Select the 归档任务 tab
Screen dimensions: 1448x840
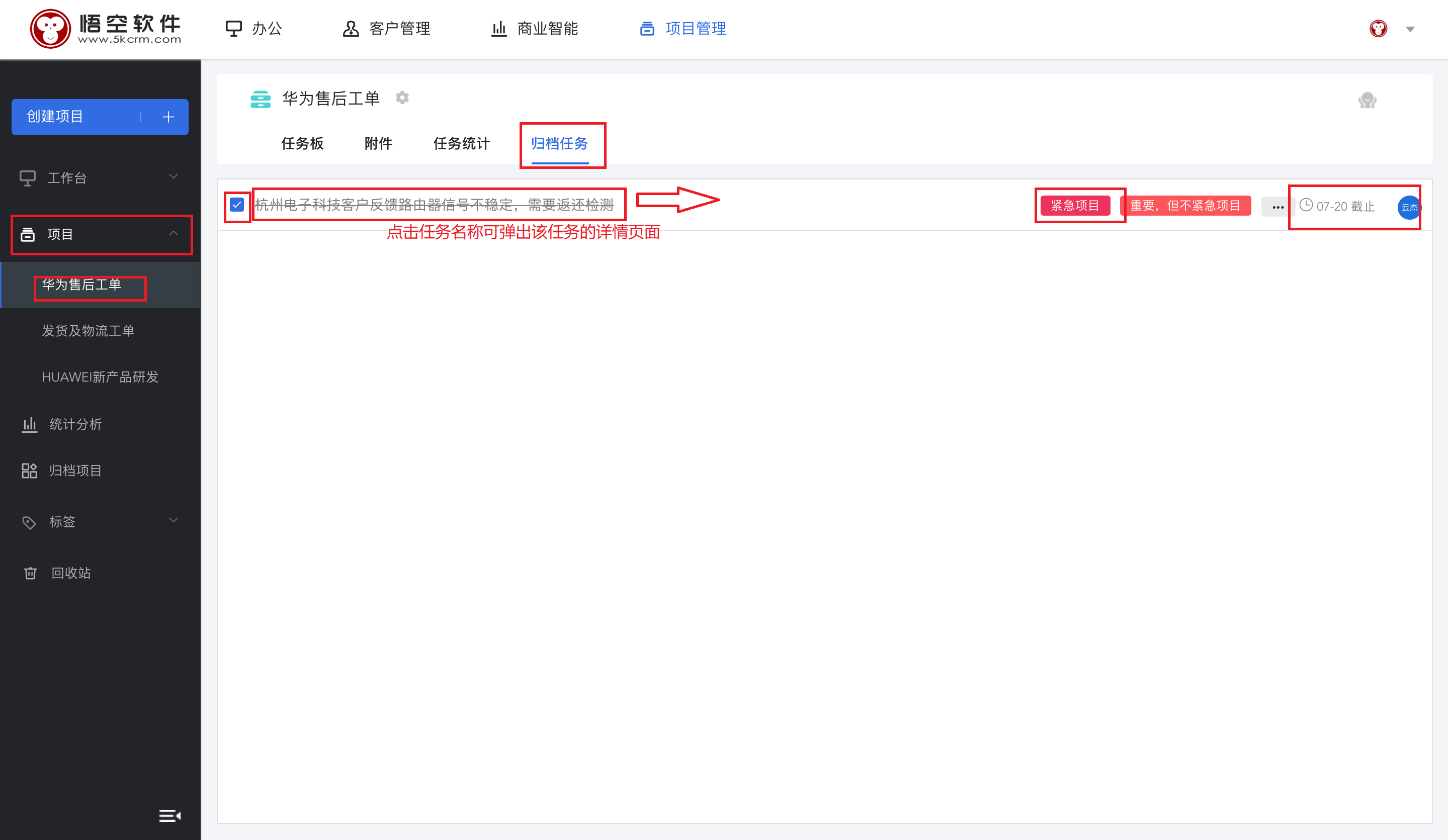pyautogui.click(x=560, y=144)
